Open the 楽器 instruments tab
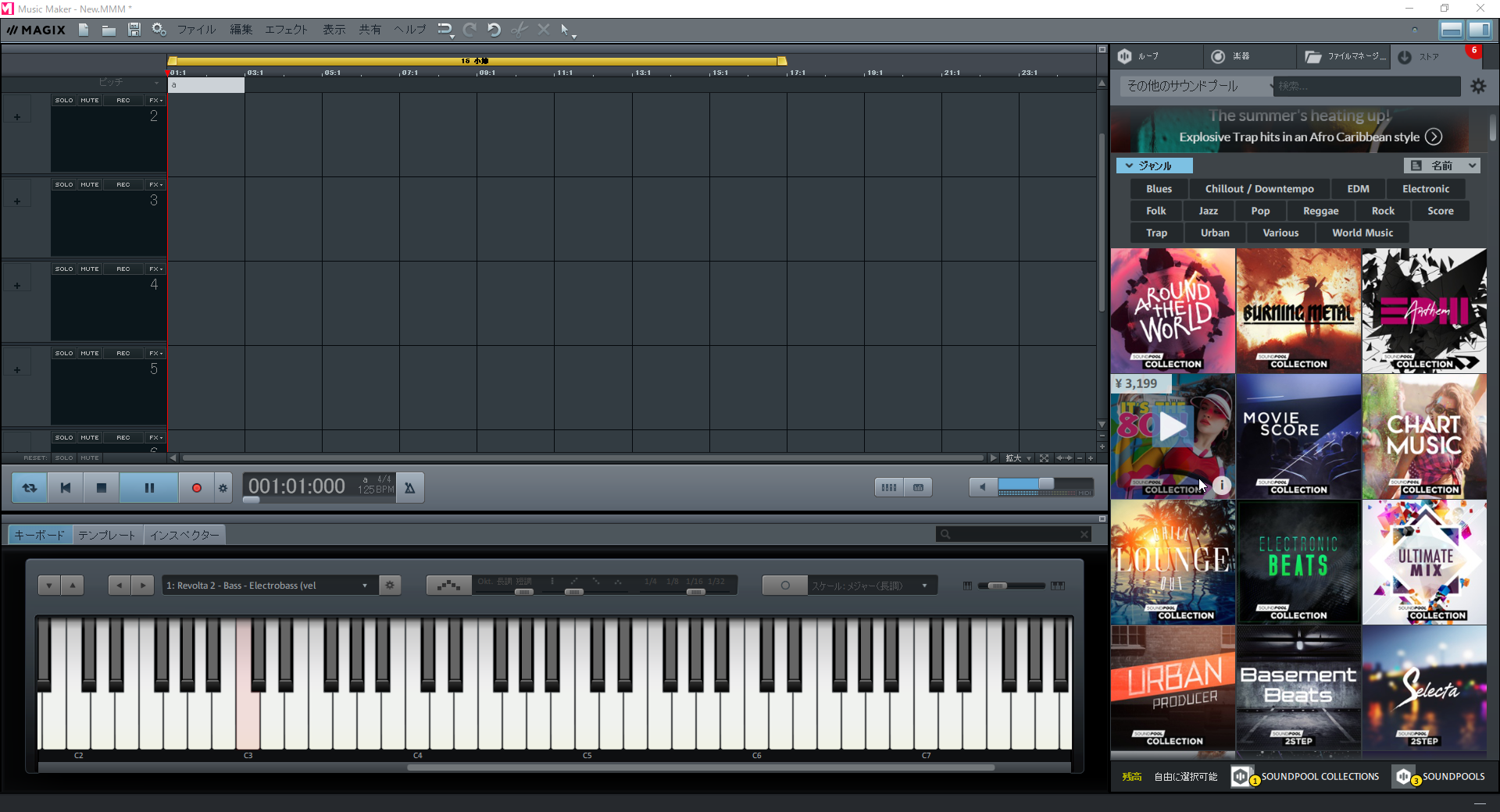Screen dimensions: 1500x812 pos(1250,56)
